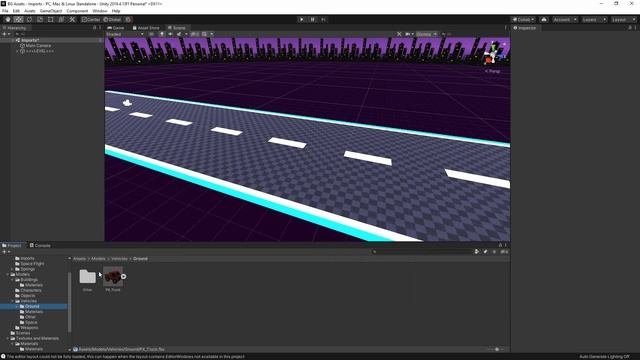The image size is (640, 360).
Task: Open the Layout dropdown
Action: coord(623,20)
